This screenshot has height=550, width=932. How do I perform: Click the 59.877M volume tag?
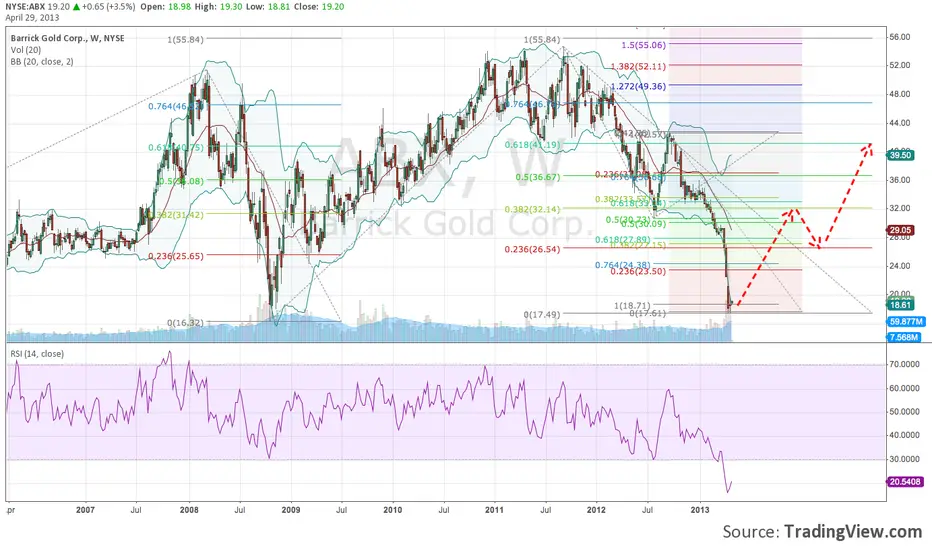(906, 322)
